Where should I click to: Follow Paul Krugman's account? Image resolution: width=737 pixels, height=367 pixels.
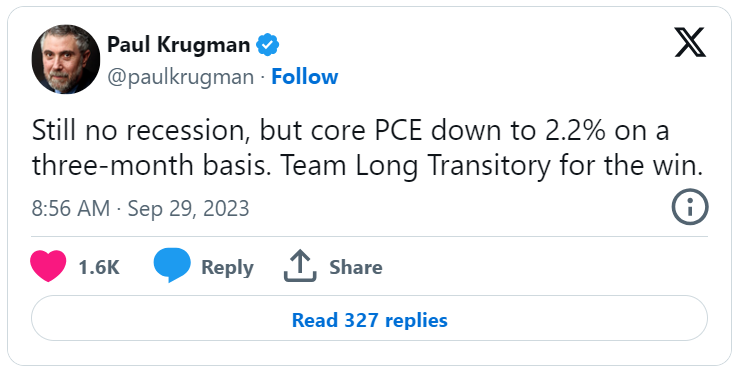pyautogui.click(x=305, y=77)
